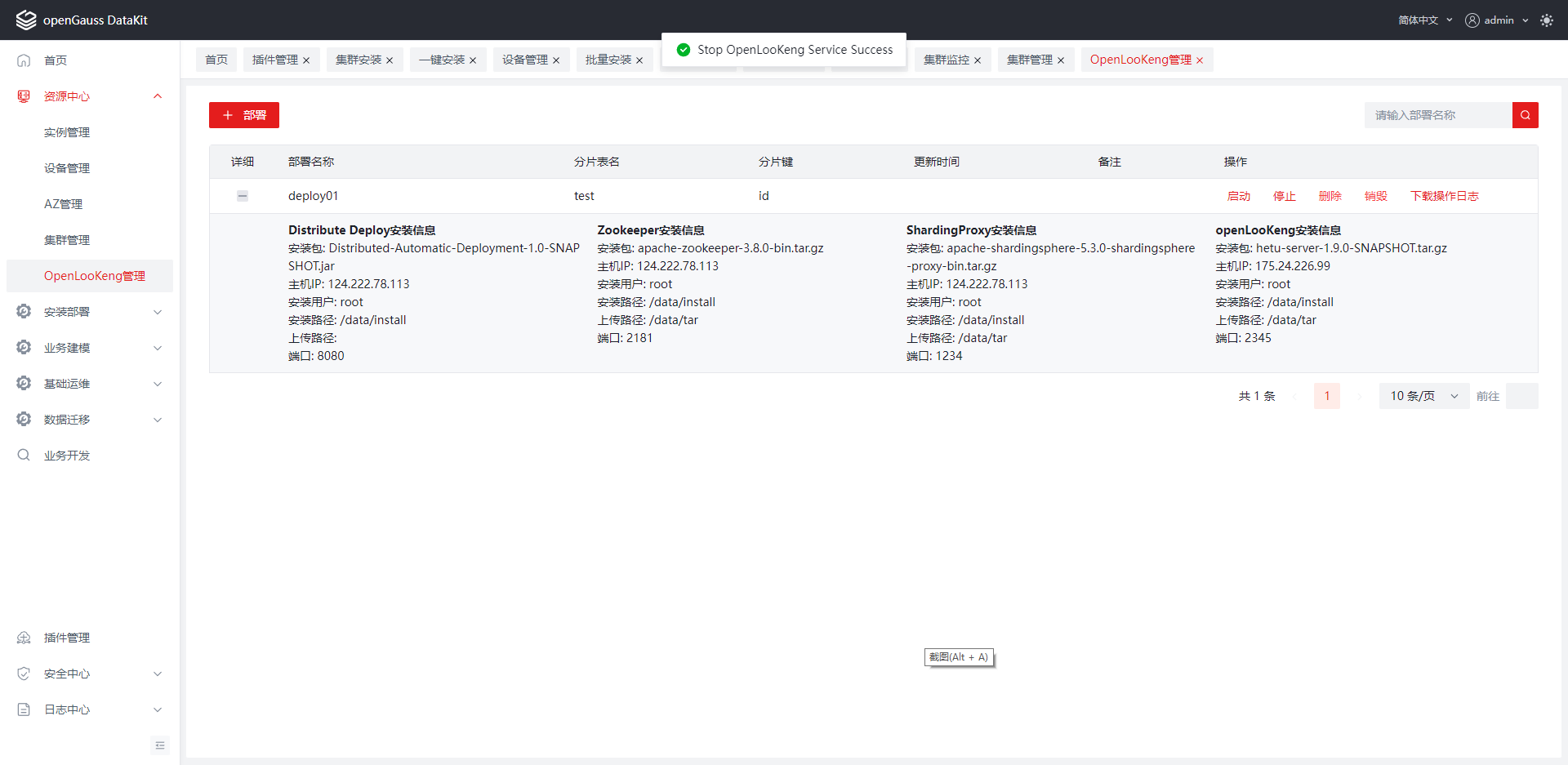Click 下载操作日志 link for deploy01
The width and height of the screenshot is (1568, 765).
[x=1444, y=196]
